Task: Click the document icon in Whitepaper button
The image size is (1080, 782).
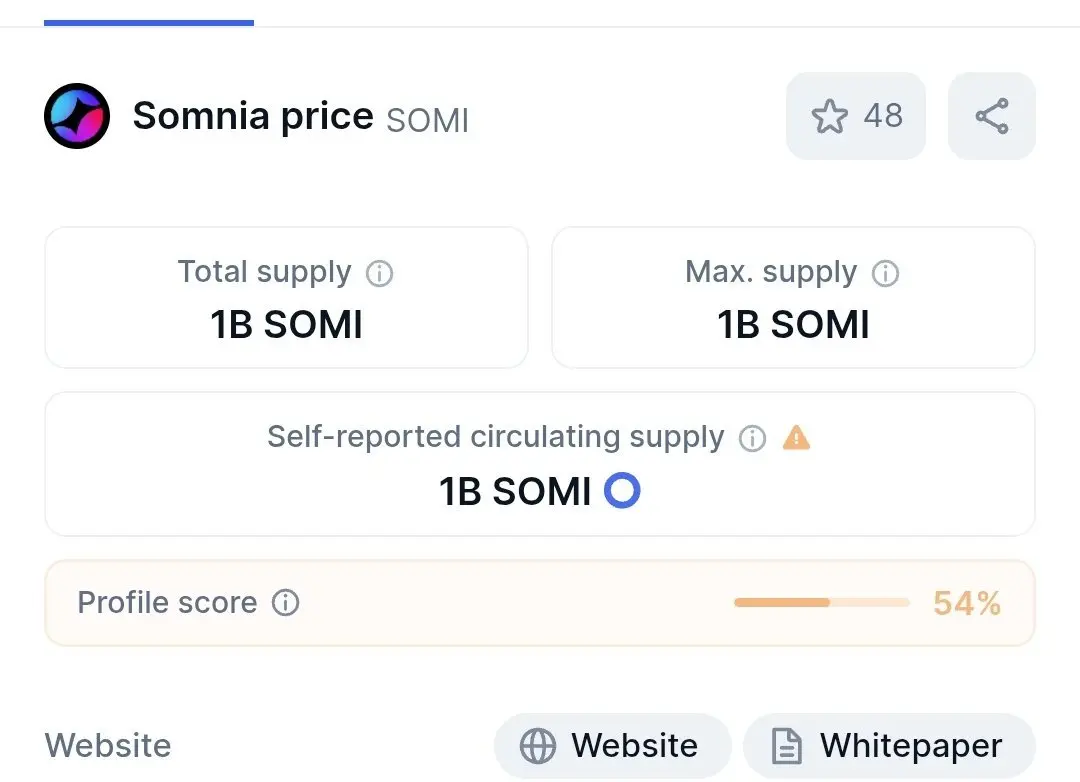Action: point(787,747)
